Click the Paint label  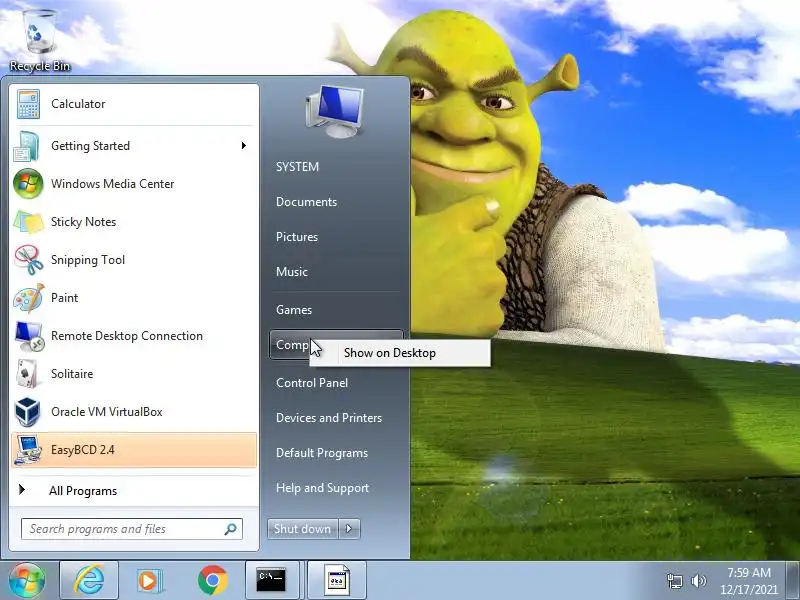64,298
